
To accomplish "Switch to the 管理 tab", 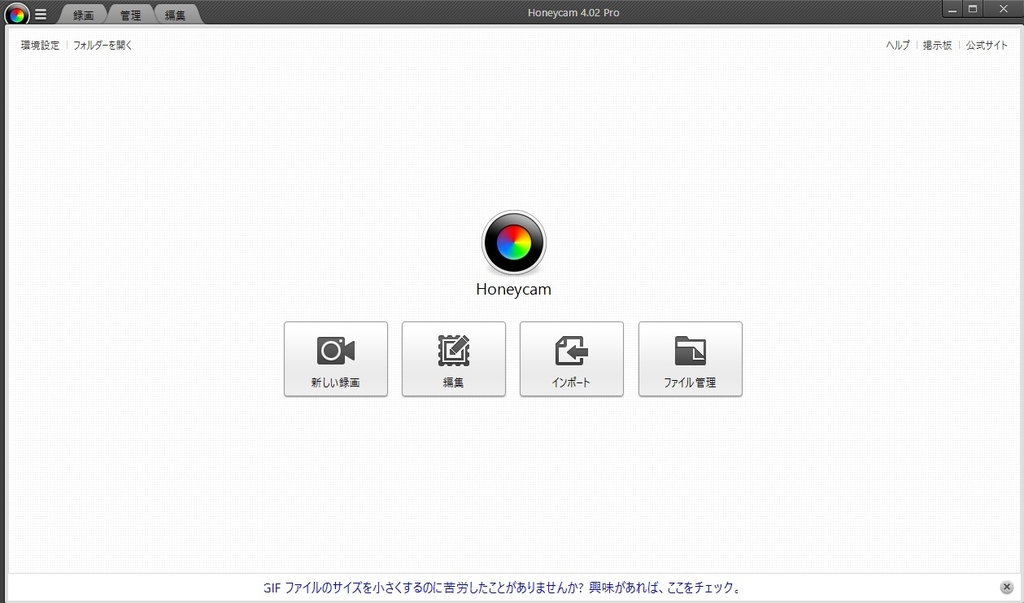I will [x=130, y=15].
